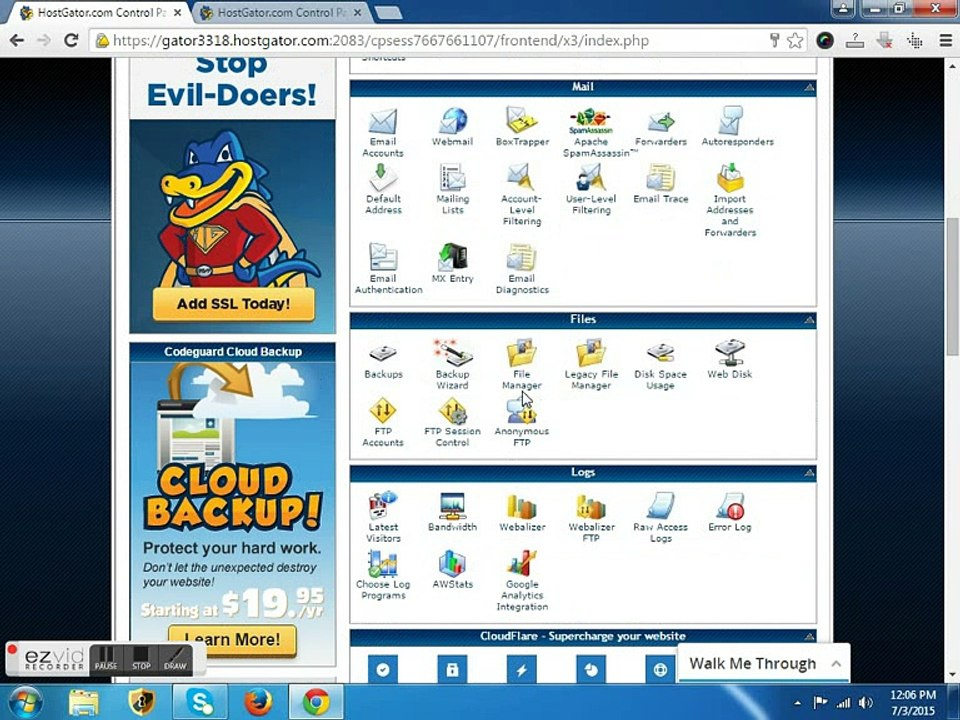Stop the ezvid recording
The image size is (960, 720).
[141, 658]
